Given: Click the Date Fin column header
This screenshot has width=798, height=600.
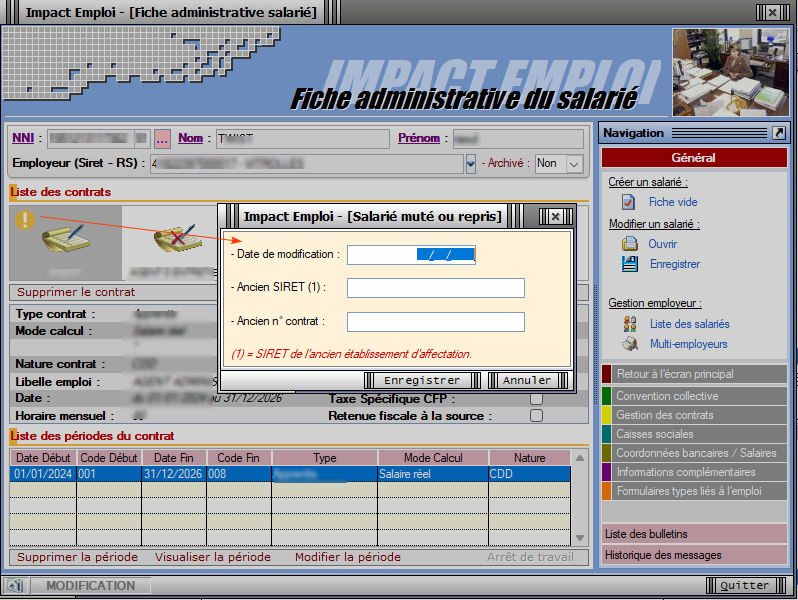Looking at the screenshot, I should coord(174,458).
